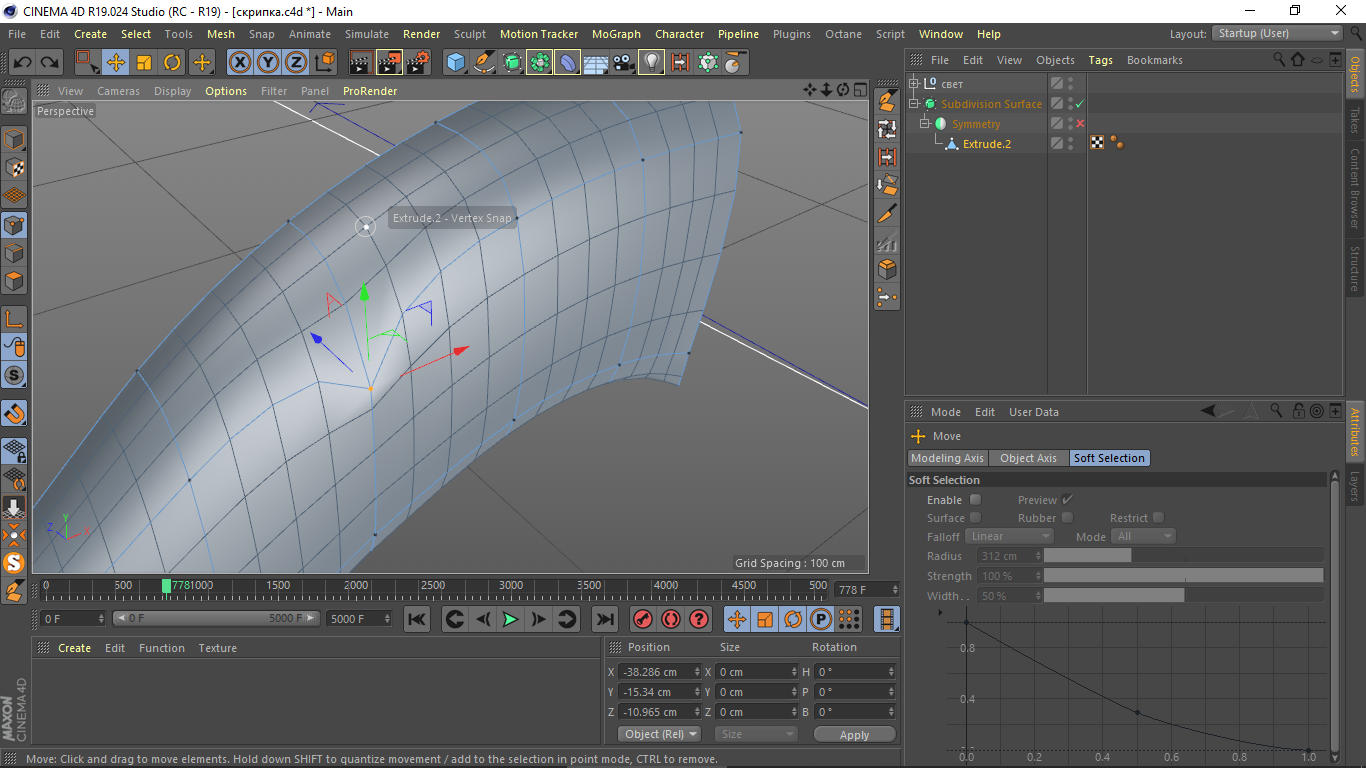Toggle the Preview checkbox

pos(1067,499)
